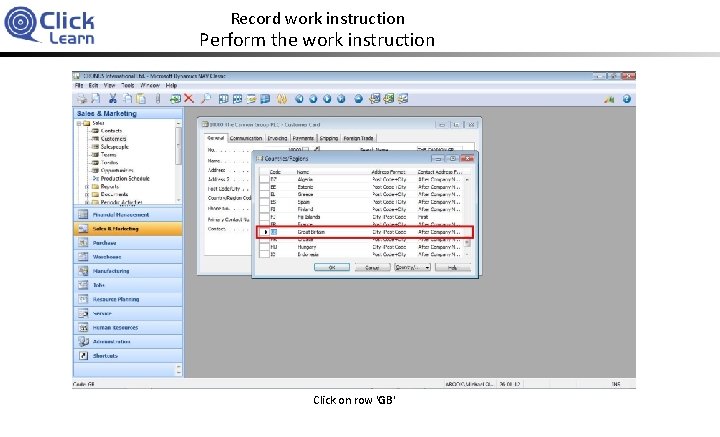Viewport: 720px width, 437px height.
Task: Click the 'Address Format' column header
Action: (388, 172)
